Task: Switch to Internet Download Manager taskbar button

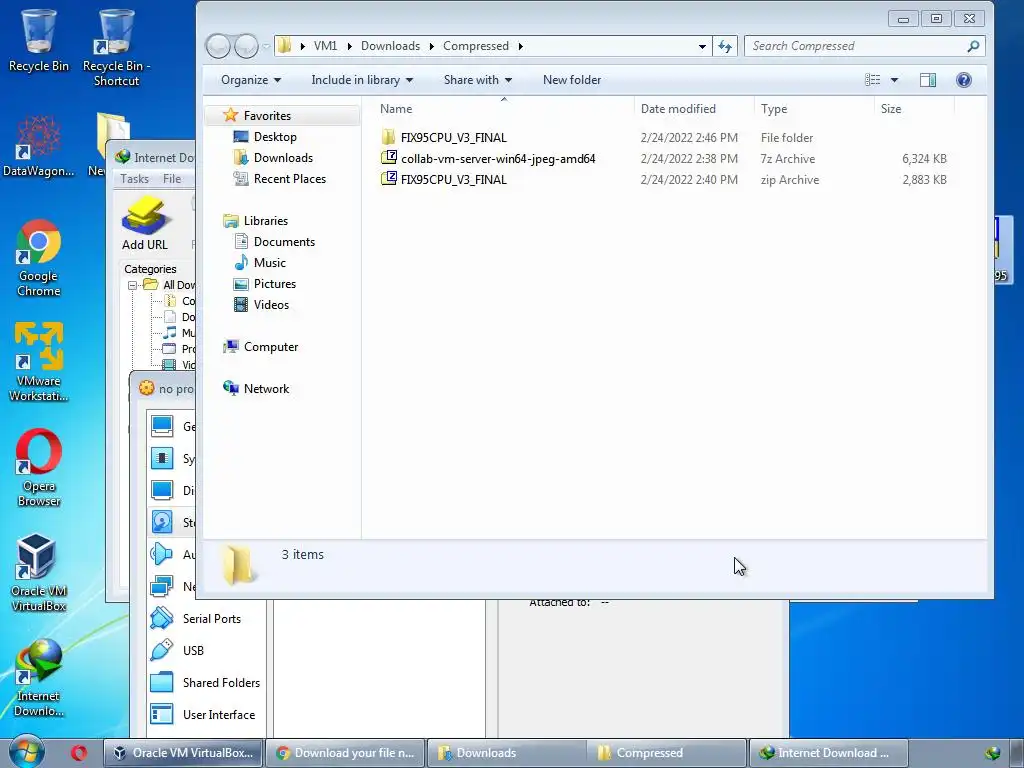Action: 828,753
